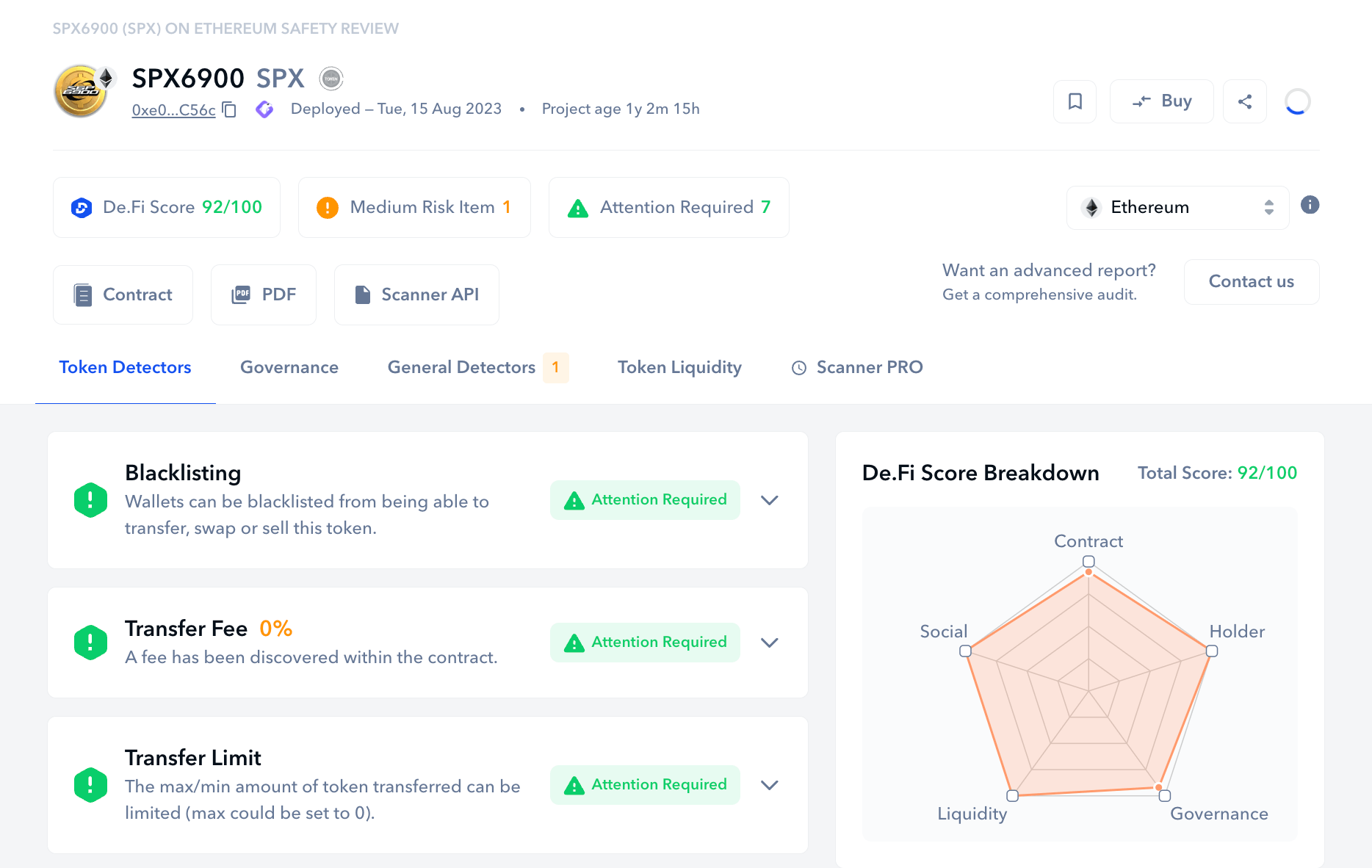The height and width of the screenshot is (868, 1372).
Task: Copy the contract address icon
Action: tap(229, 109)
